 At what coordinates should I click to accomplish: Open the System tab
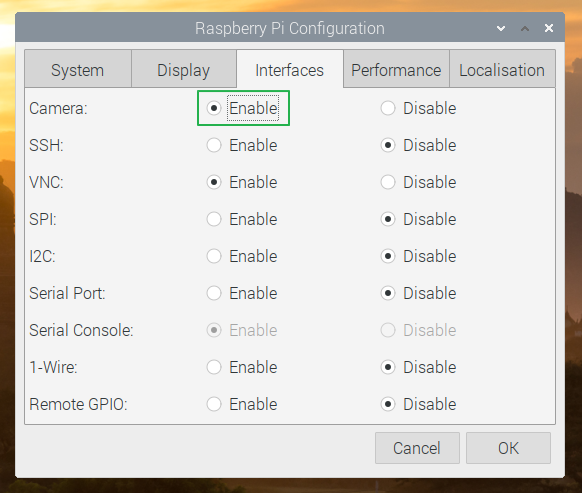click(78, 70)
